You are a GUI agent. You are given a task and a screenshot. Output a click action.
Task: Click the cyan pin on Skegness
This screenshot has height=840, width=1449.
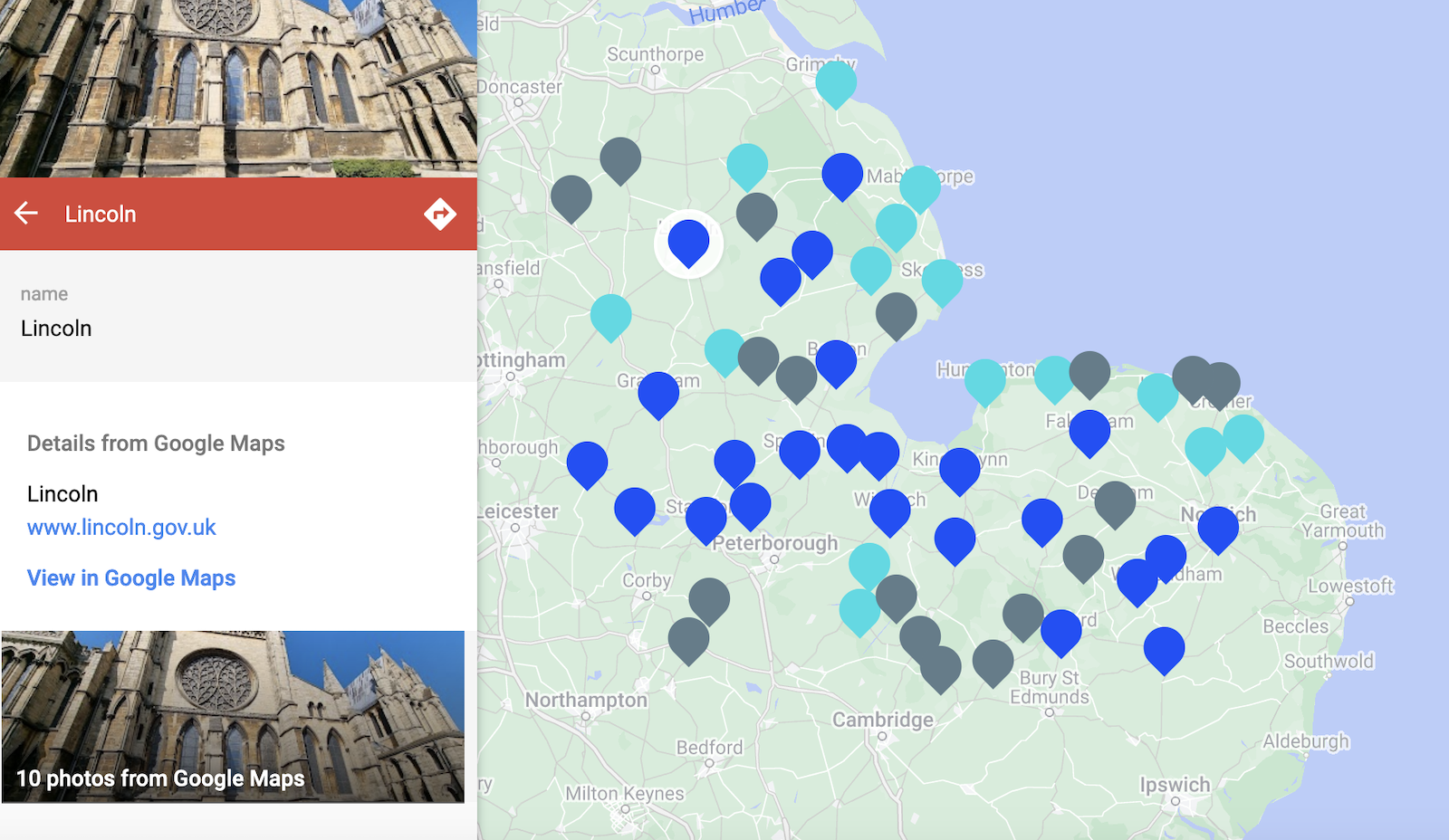(942, 280)
